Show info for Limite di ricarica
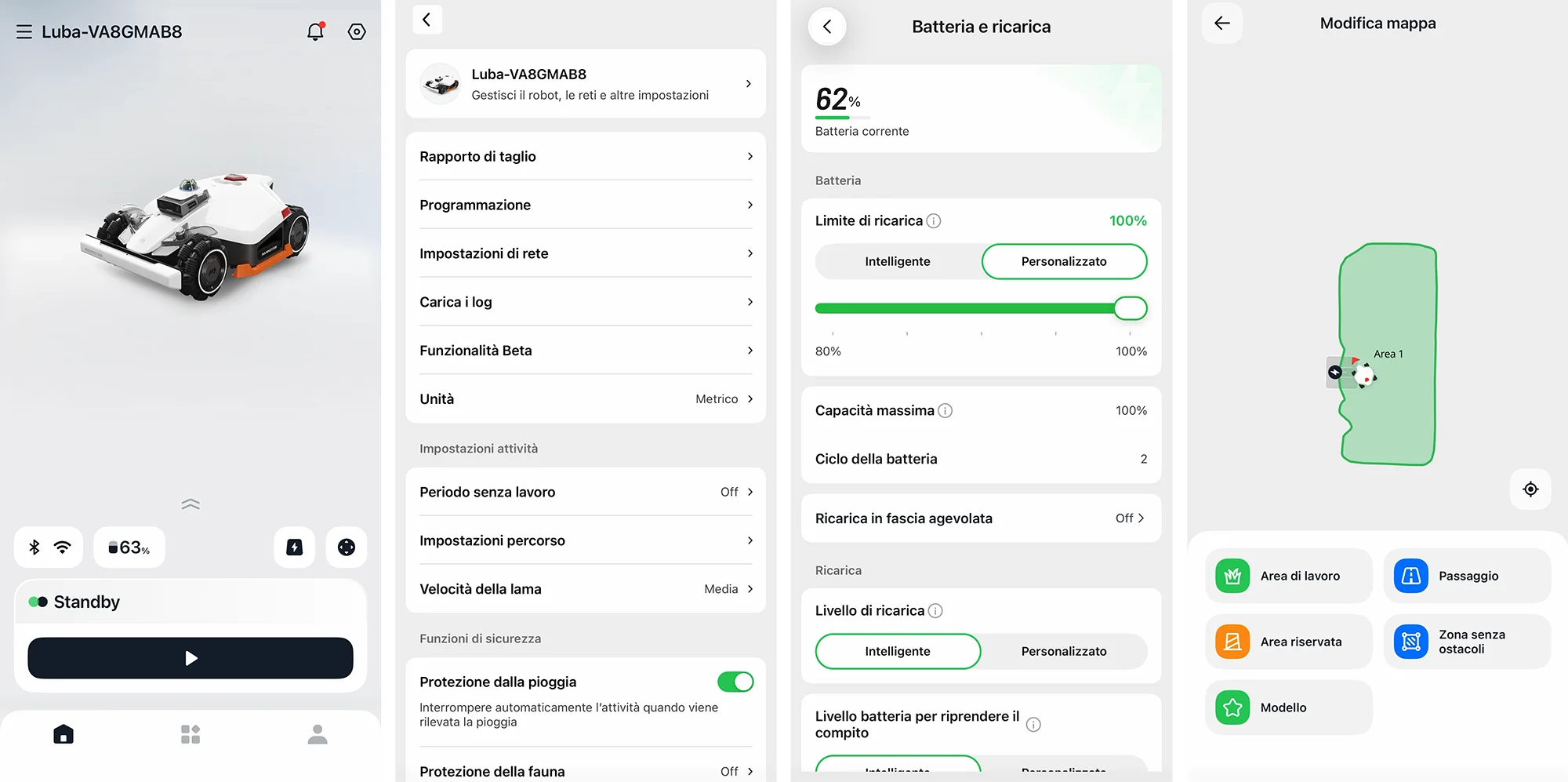1568x782 pixels. [x=934, y=221]
